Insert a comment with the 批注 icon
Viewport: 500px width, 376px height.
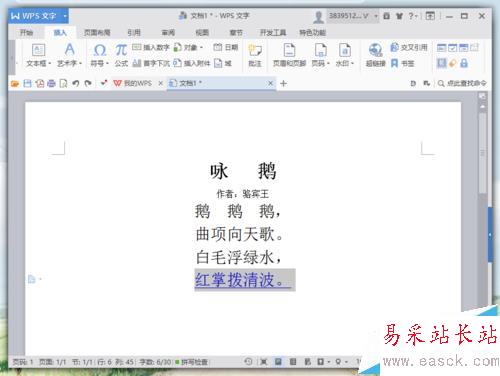click(255, 50)
